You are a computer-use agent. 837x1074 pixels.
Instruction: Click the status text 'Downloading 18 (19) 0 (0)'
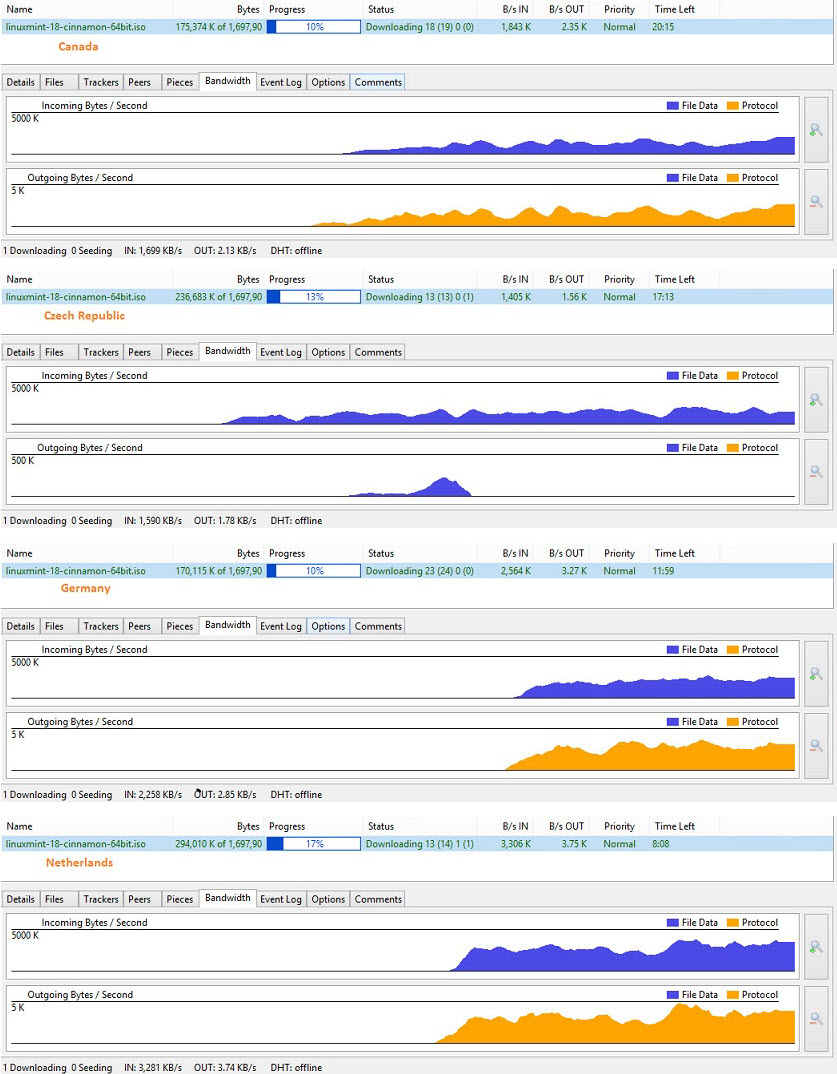[x=419, y=27]
